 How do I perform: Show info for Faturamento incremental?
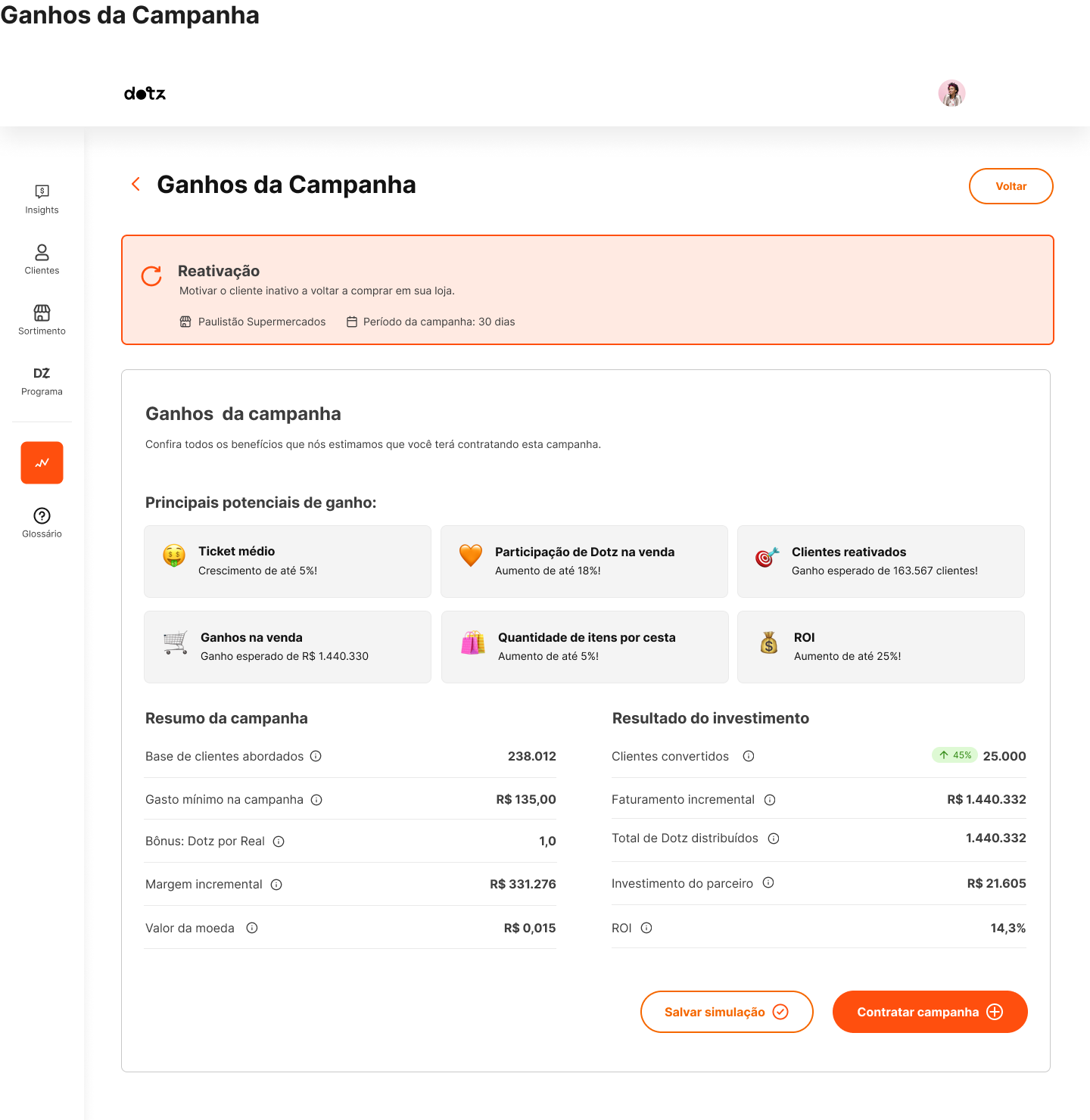tap(770, 800)
